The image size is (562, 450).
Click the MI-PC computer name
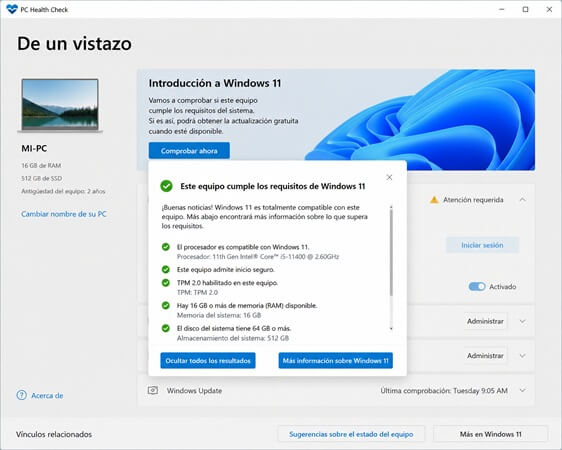click(x=34, y=148)
